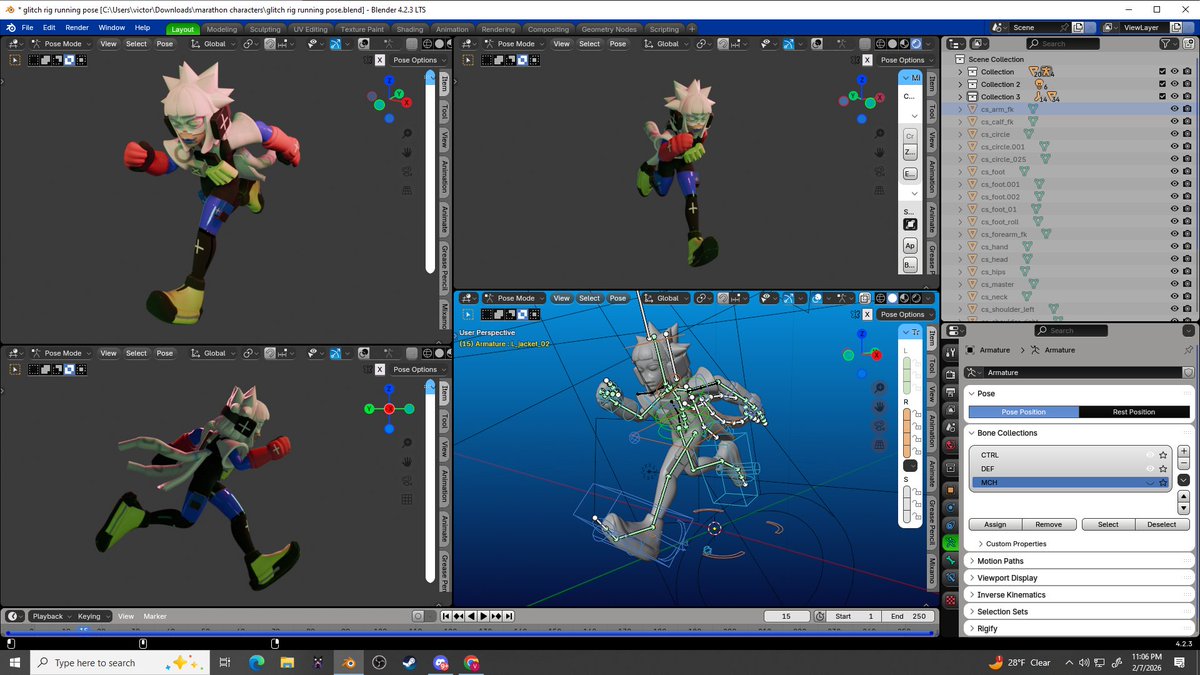
Task: Solo the MCH bone collection star
Action: 1163,482
